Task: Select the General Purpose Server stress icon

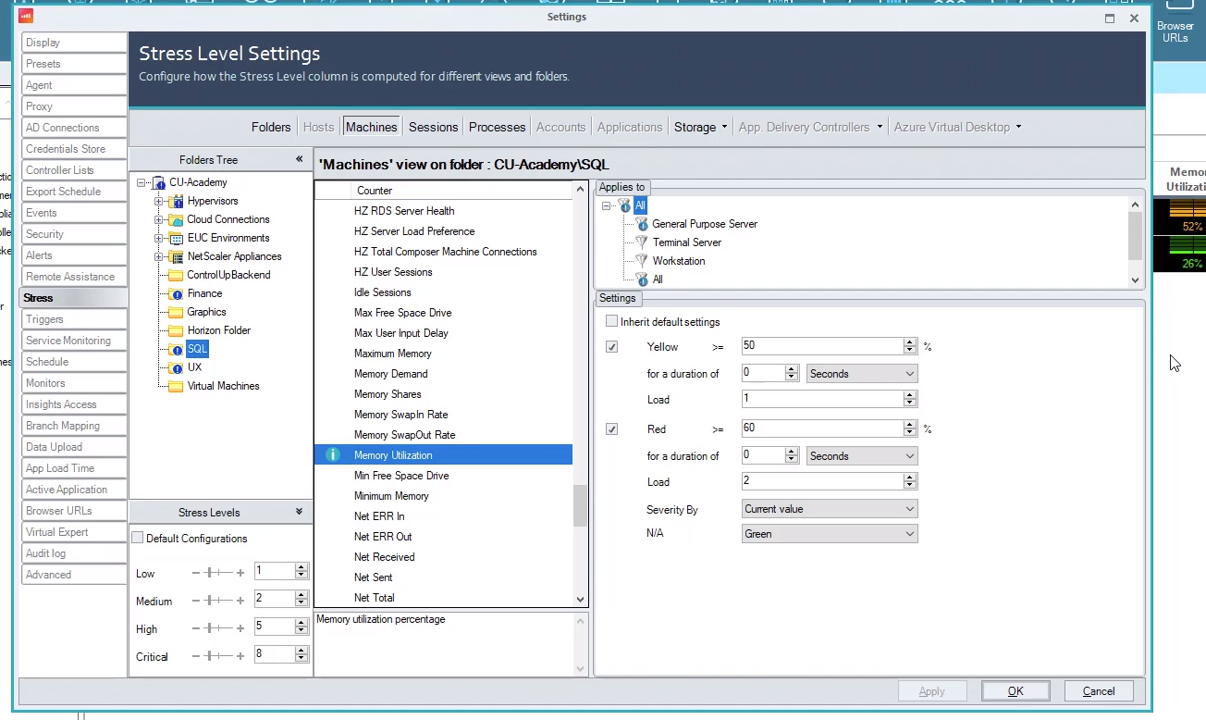Action: [642, 224]
